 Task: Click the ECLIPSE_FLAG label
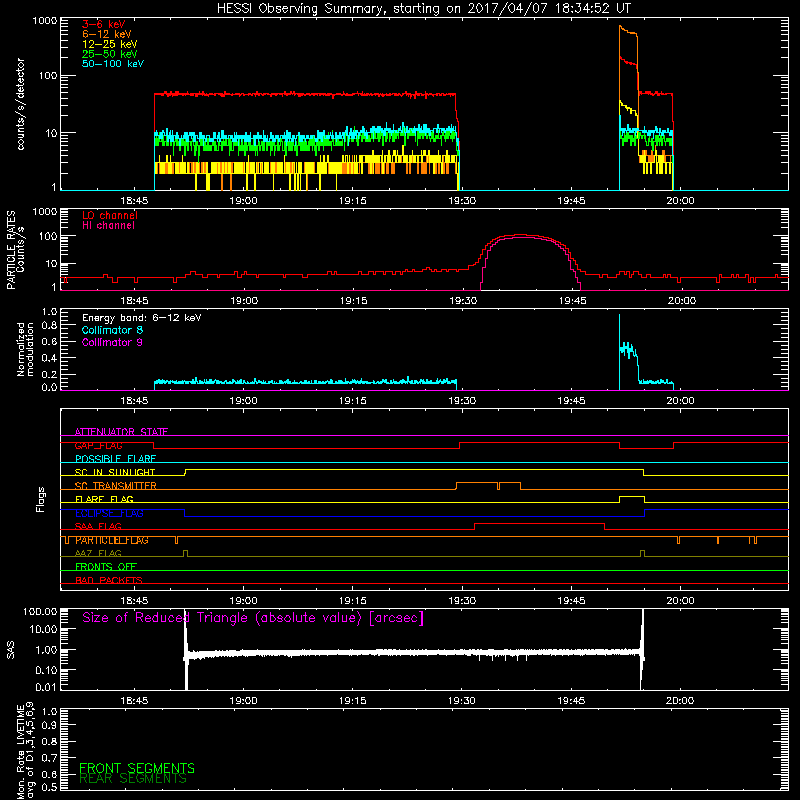(109, 513)
